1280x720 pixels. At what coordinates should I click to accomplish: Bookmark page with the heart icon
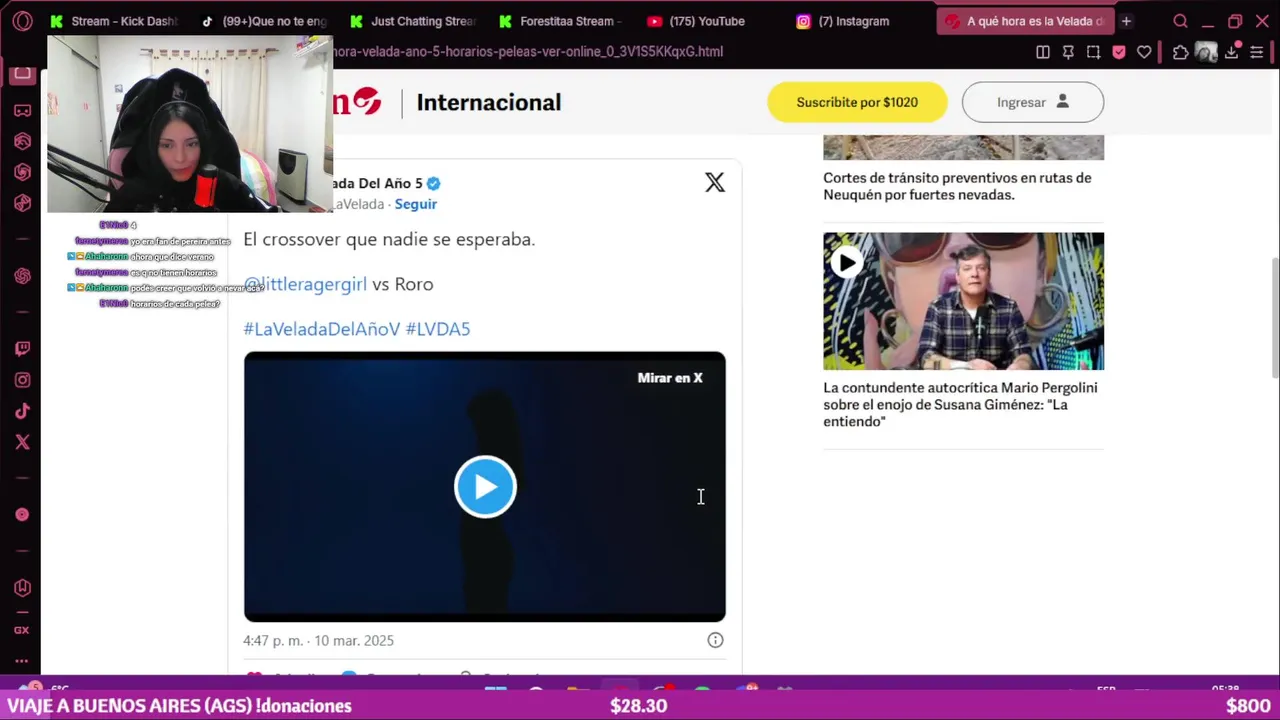coord(1144,52)
